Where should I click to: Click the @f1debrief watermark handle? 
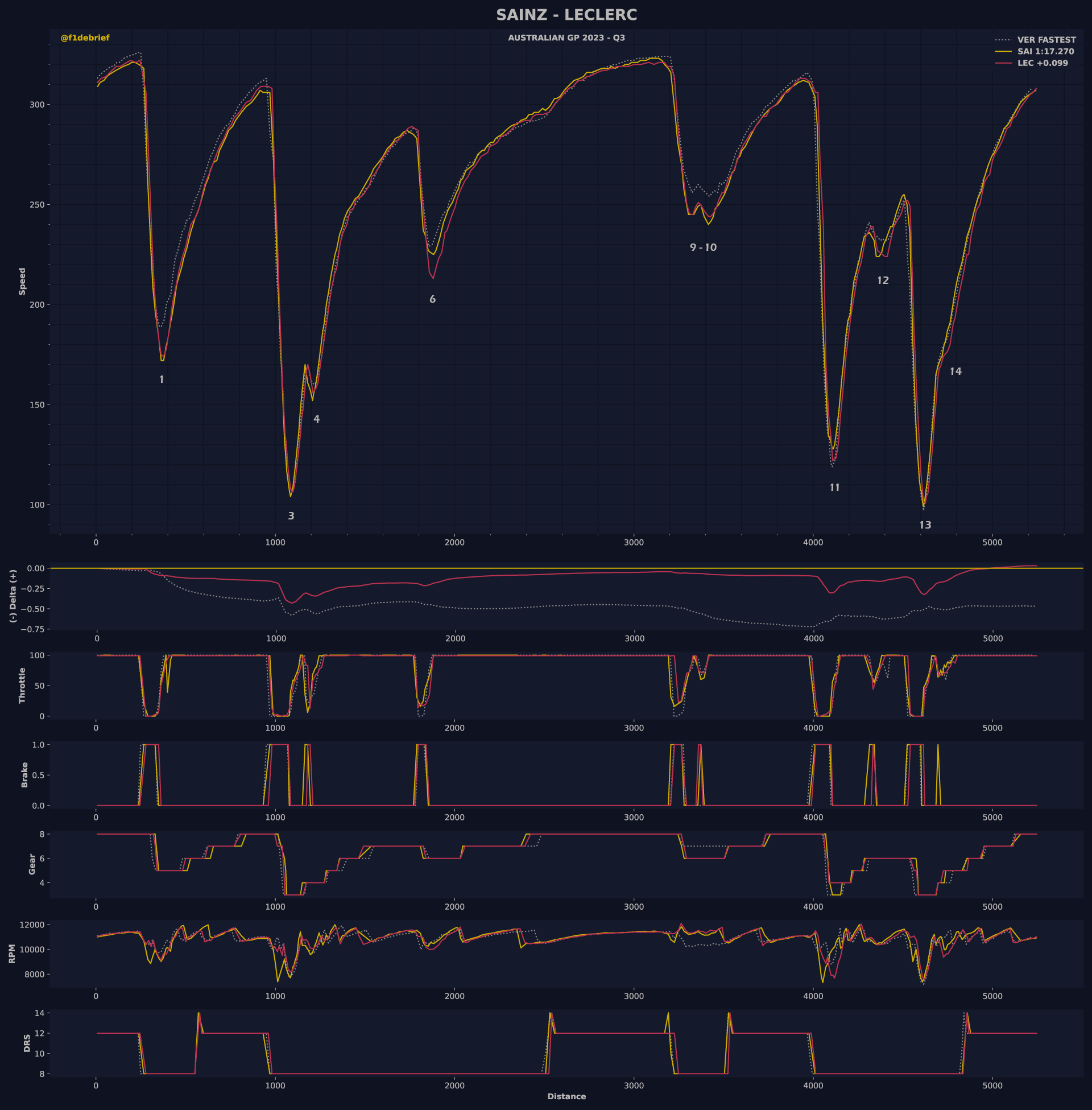click(x=85, y=38)
